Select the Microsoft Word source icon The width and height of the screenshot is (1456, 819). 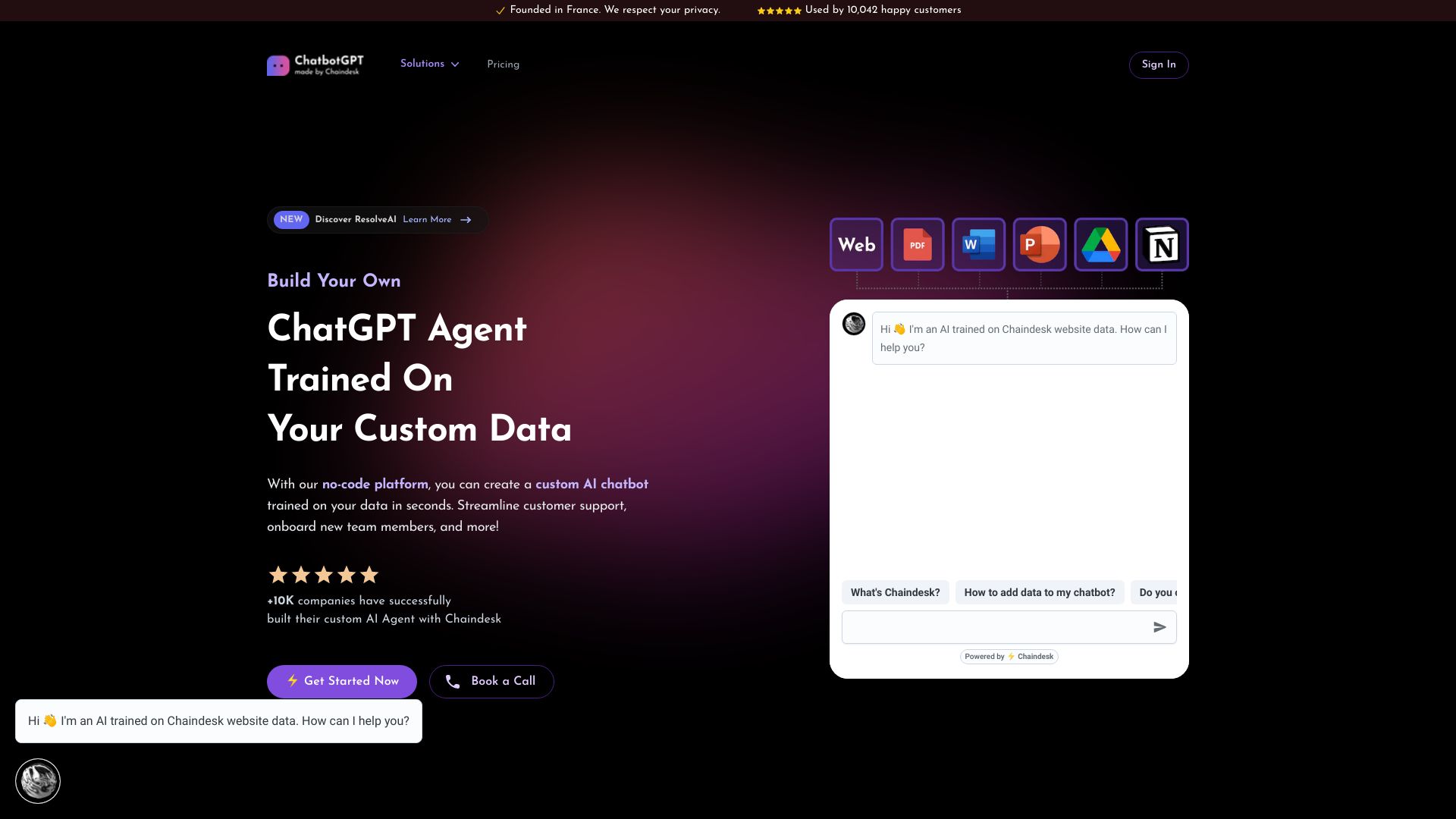click(978, 244)
